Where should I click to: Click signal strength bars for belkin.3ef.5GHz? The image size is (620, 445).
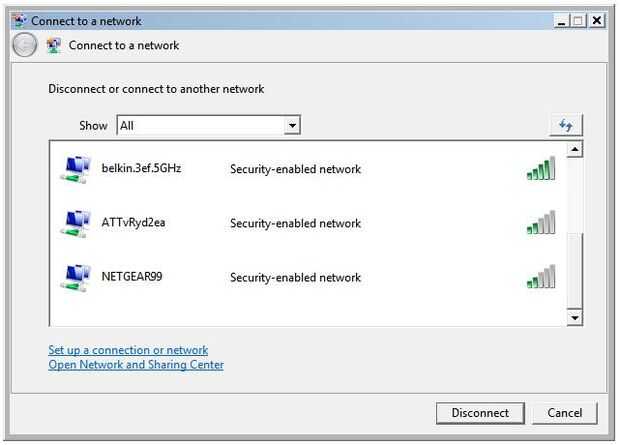click(540, 169)
